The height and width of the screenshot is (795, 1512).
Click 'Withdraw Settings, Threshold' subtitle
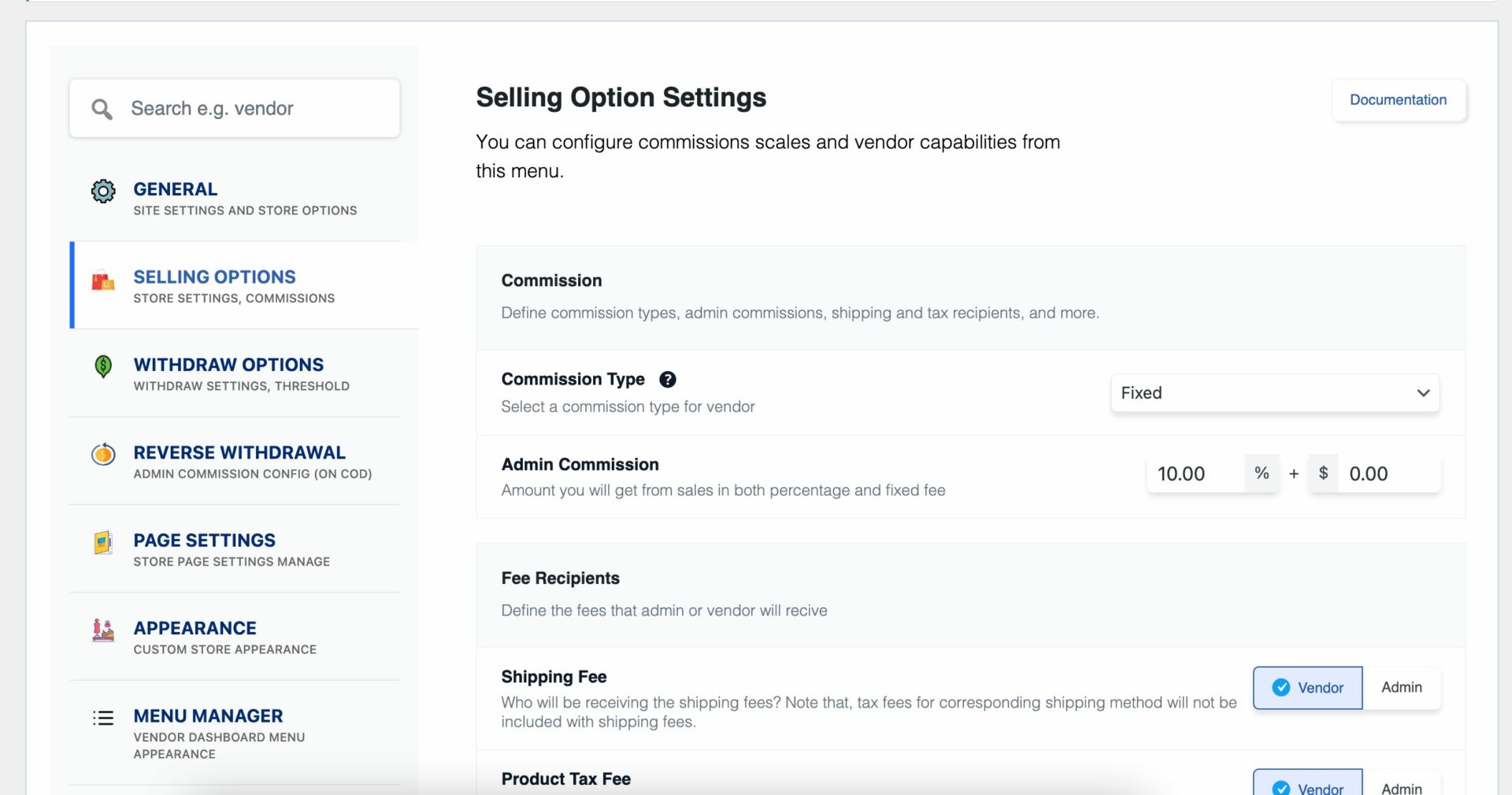pyautogui.click(x=242, y=386)
